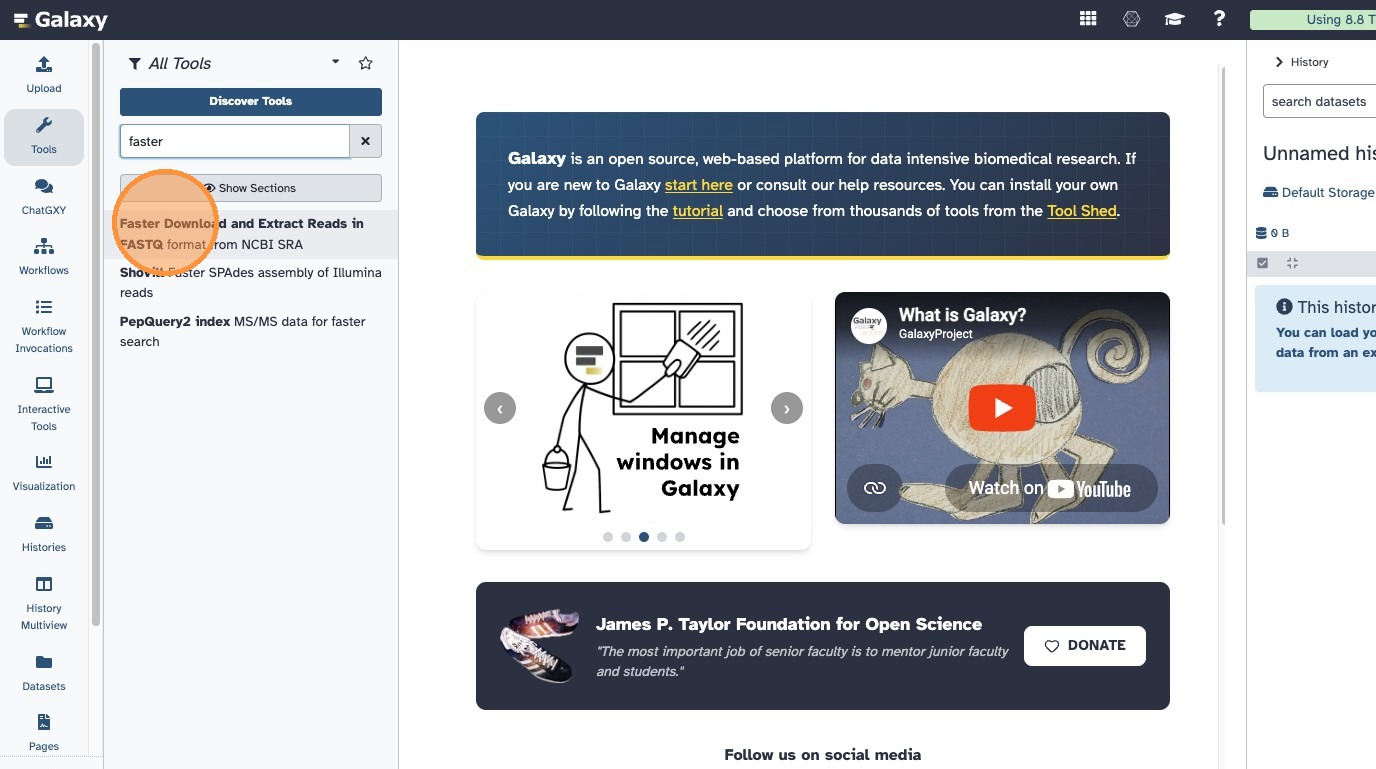Click the activity bar vertical scrollbar
The height and width of the screenshot is (769, 1376).
[x=96, y=335]
